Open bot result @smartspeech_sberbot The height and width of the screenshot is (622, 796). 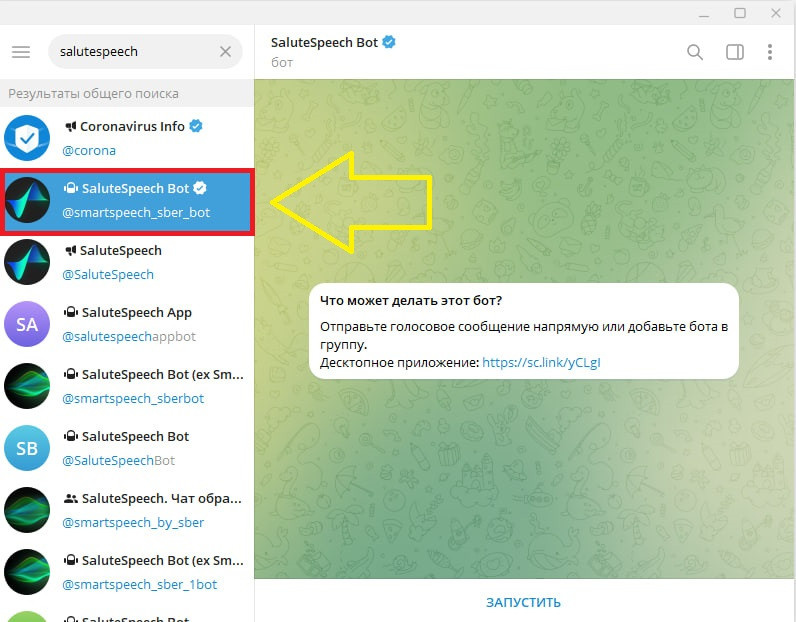tap(127, 386)
